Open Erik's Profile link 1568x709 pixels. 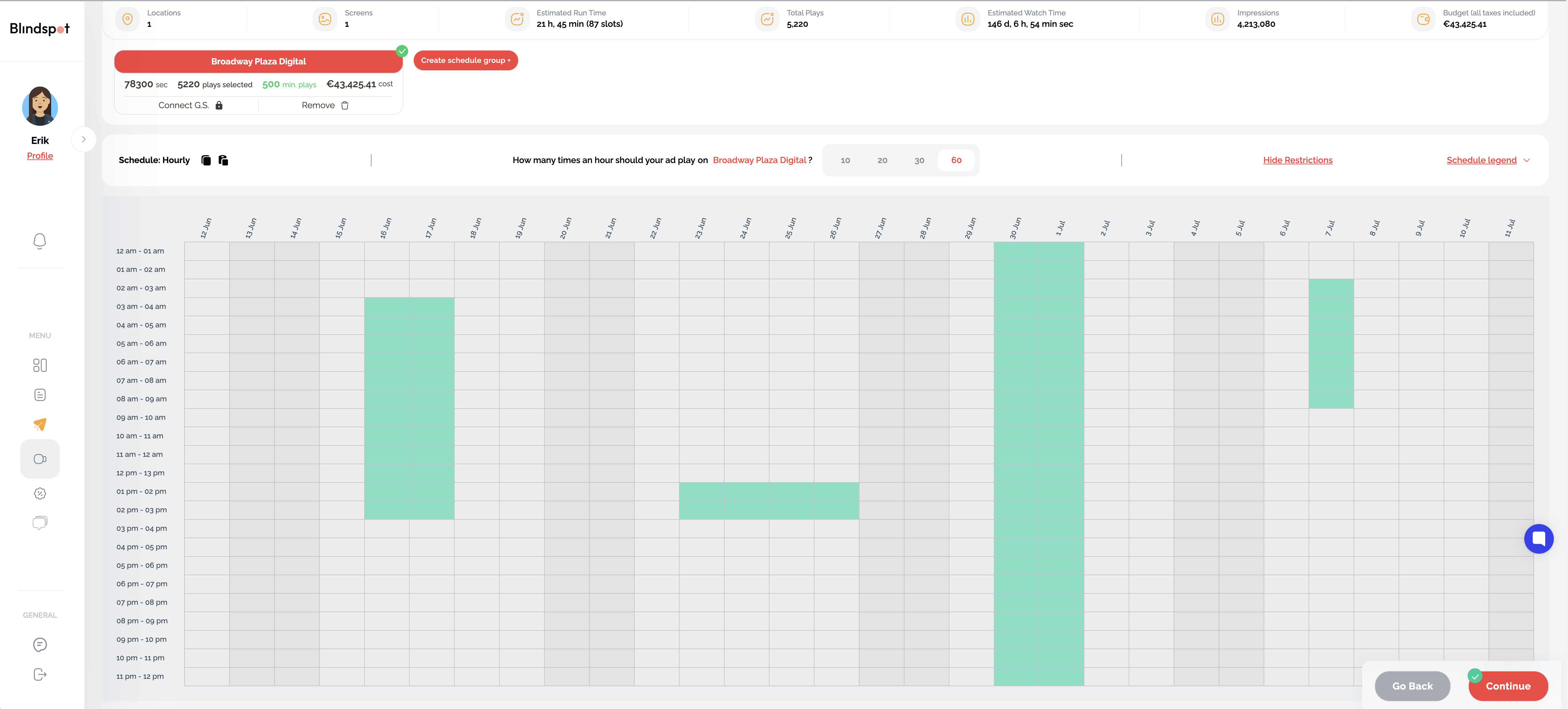coord(39,156)
